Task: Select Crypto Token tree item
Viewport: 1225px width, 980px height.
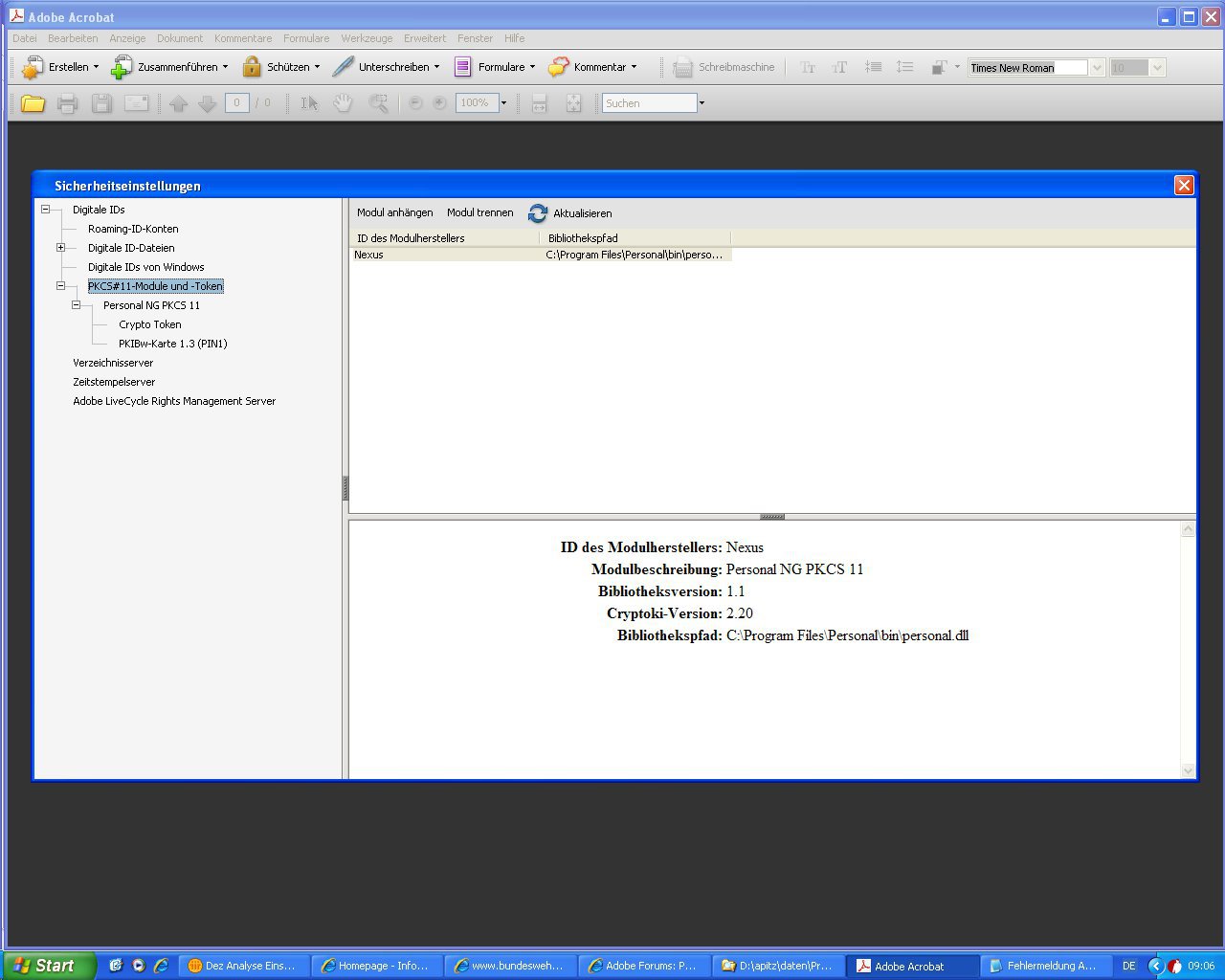Action: (150, 324)
